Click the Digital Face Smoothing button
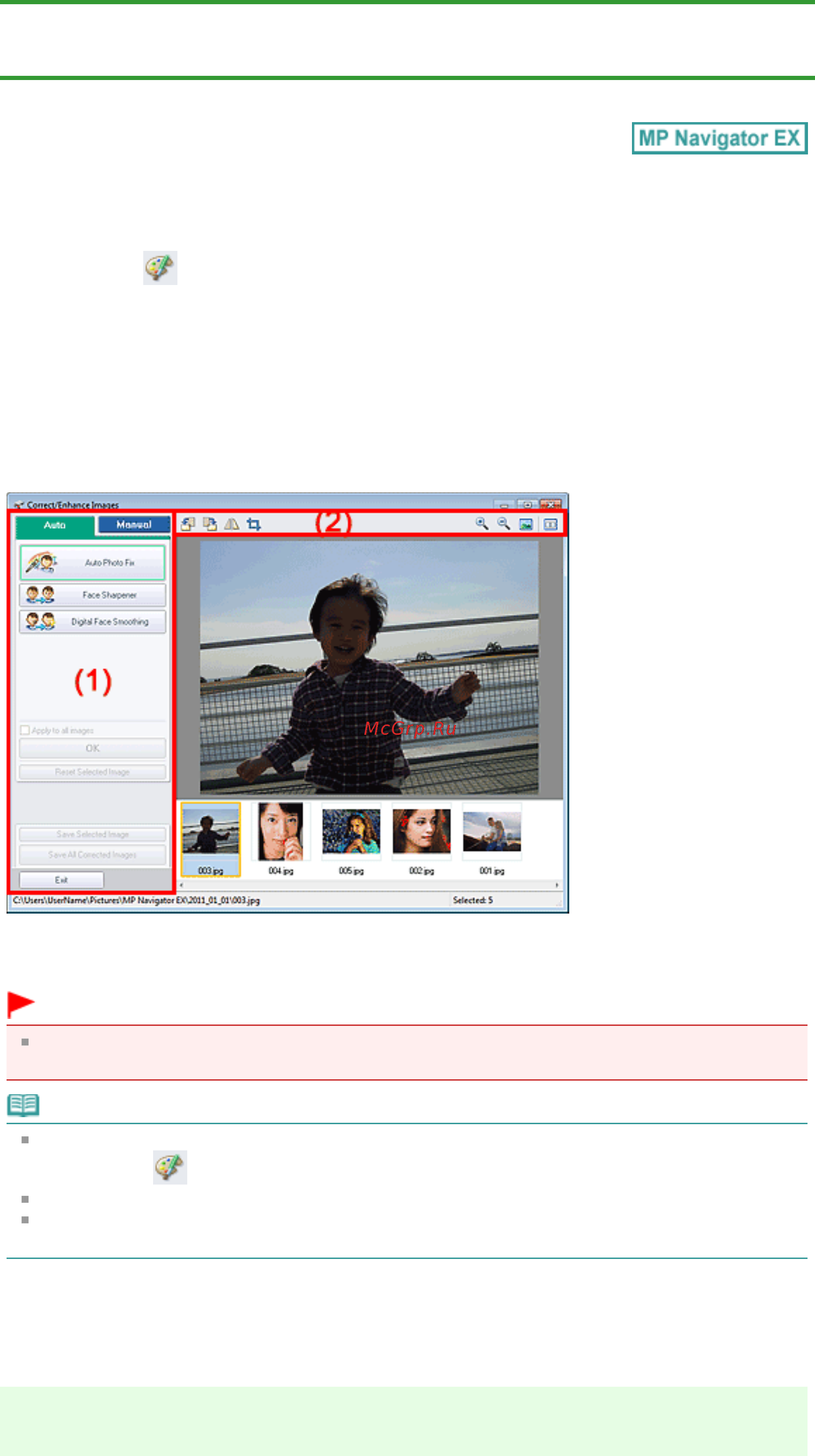The width and height of the screenshot is (815, 1456). tap(93, 621)
